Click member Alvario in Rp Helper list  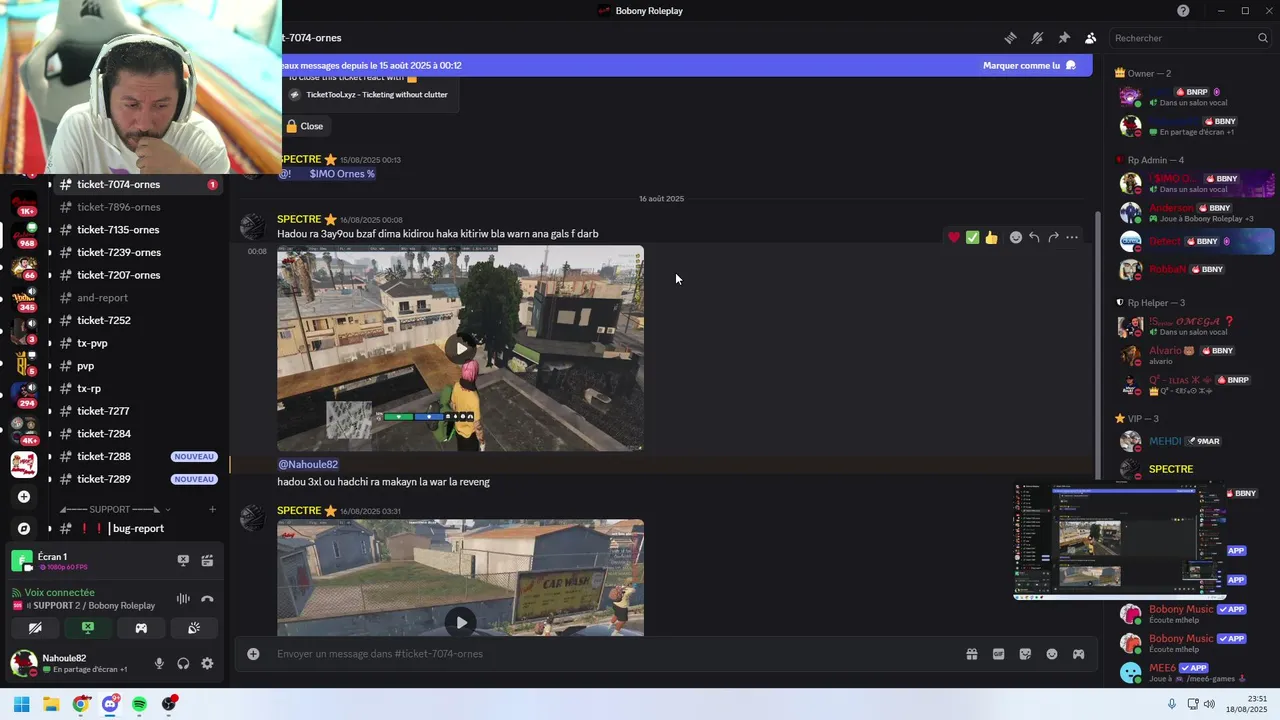[x=1195, y=355]
